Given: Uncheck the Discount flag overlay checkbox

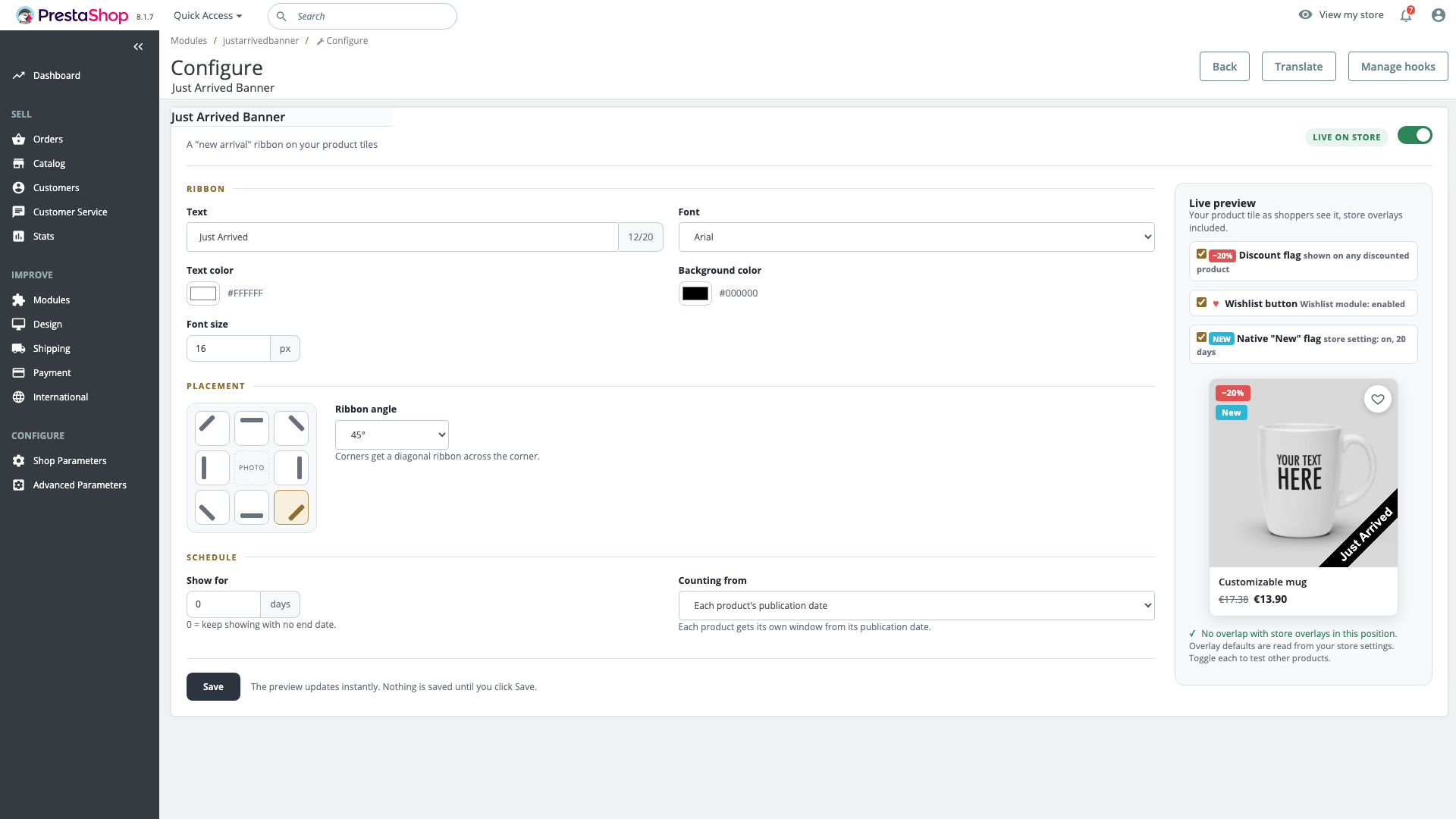Looking at the screenshot, I should (x=1201, y=254).
